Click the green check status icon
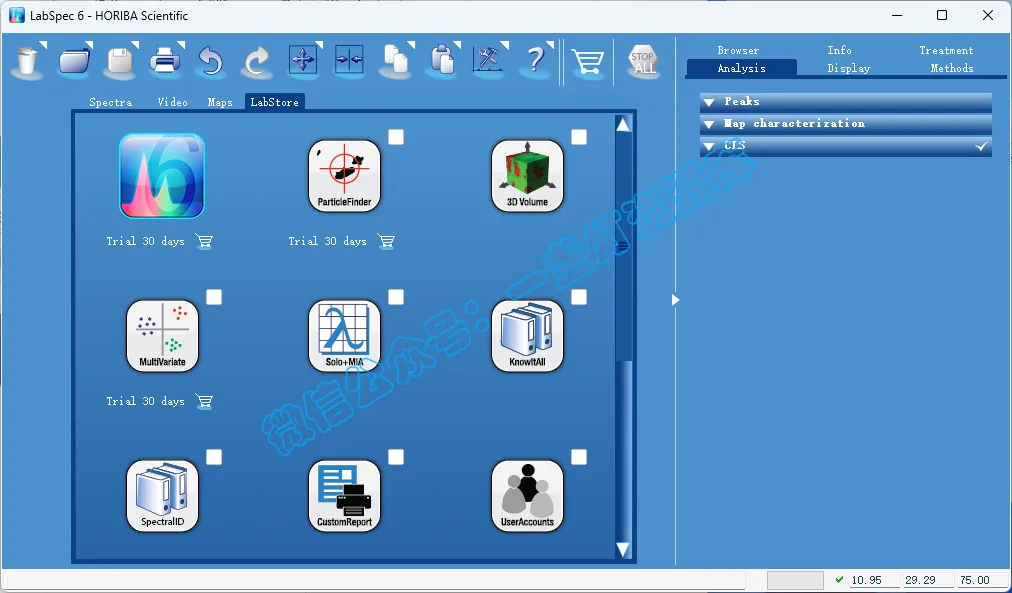Screen dimensions: 1012x593 coord(839,579)
